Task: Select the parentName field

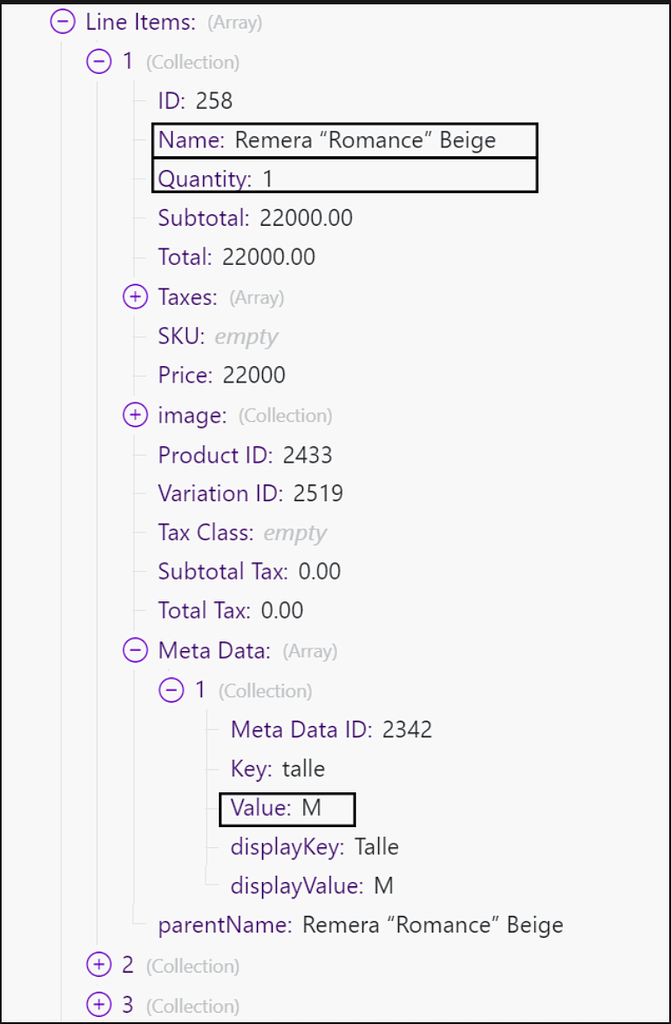Action: [360, 925]
